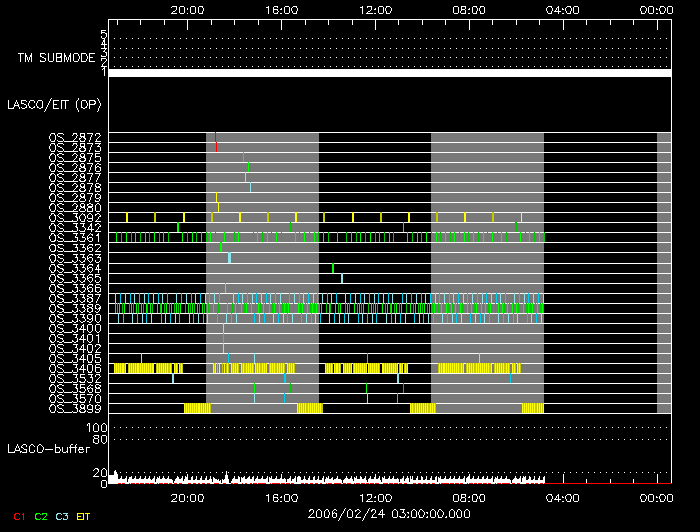The image size is (700, 532).
Task: Click the bottom axis 08:00 label
Action: click(x=469, y=498)
